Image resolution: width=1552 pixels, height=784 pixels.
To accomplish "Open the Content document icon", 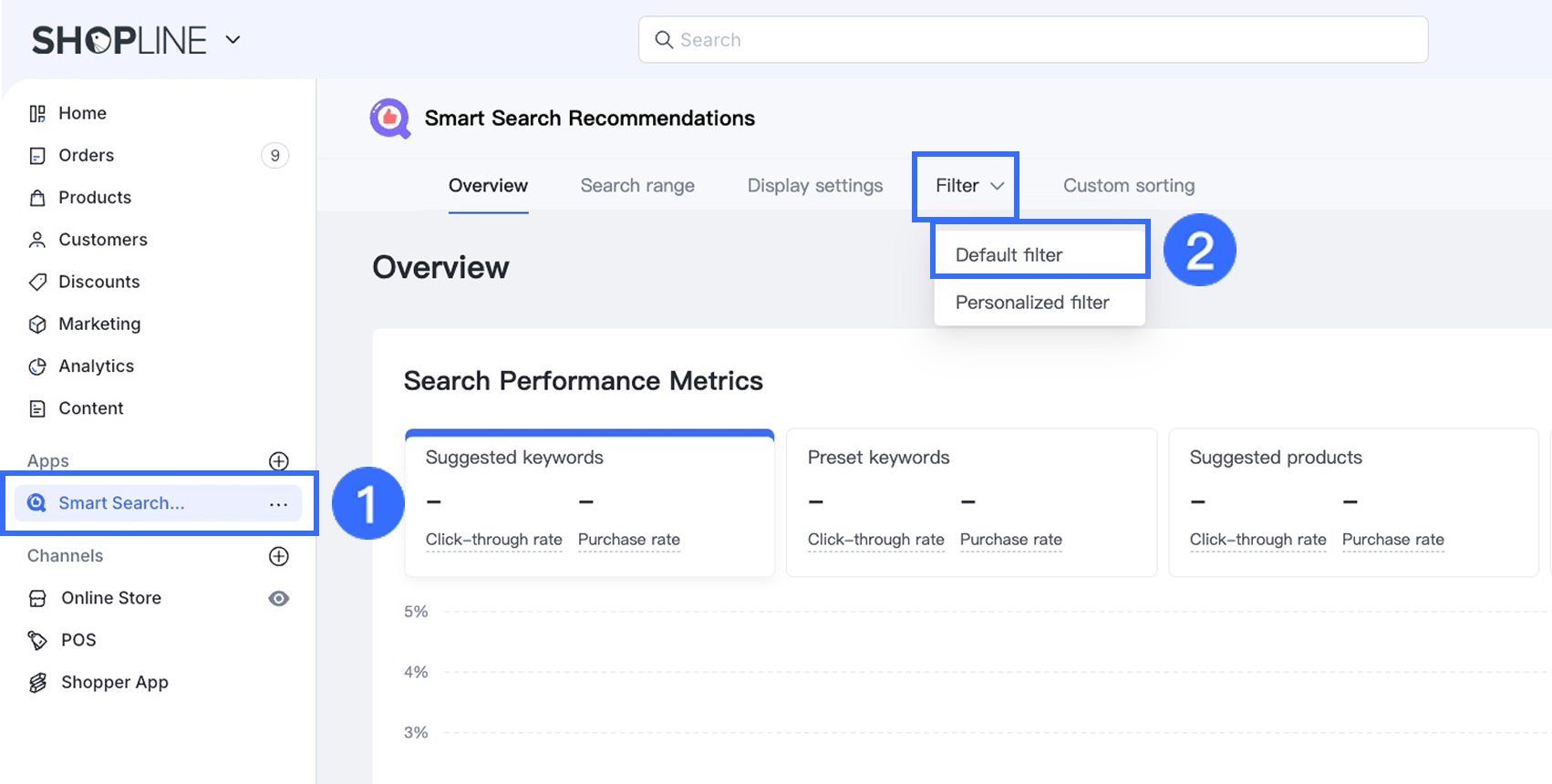I will 37,408.
